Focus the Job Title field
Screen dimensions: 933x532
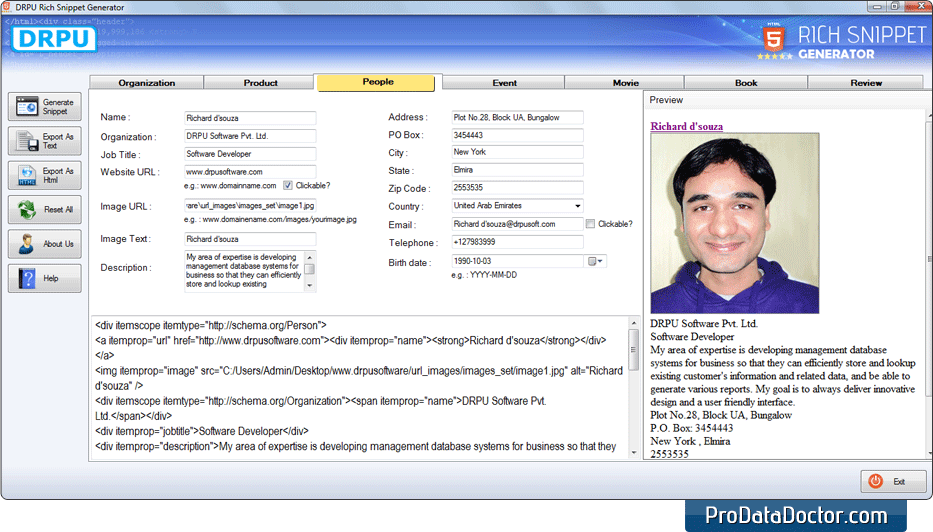pos(250,154)
